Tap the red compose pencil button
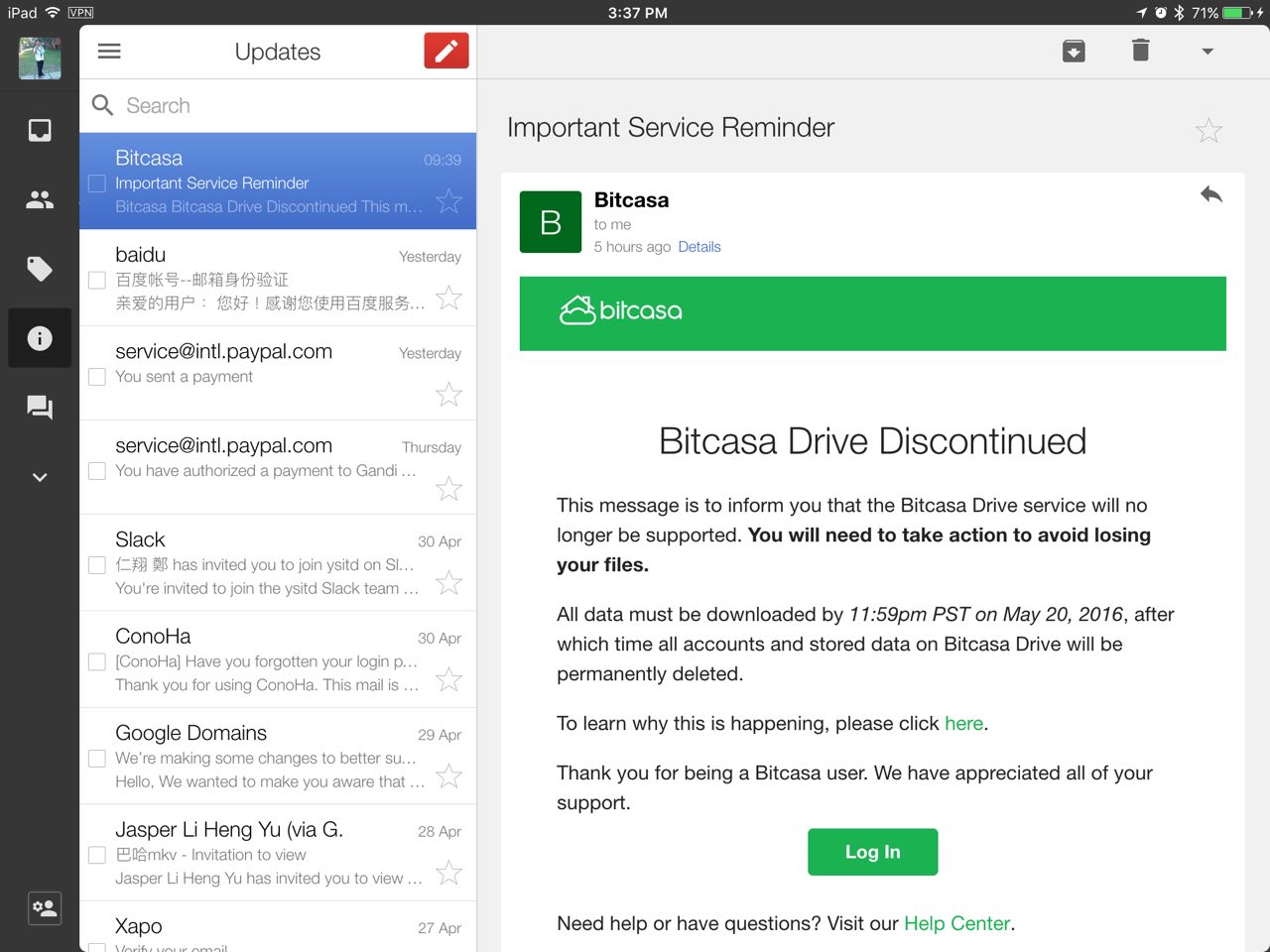 [x=445, y=51]
